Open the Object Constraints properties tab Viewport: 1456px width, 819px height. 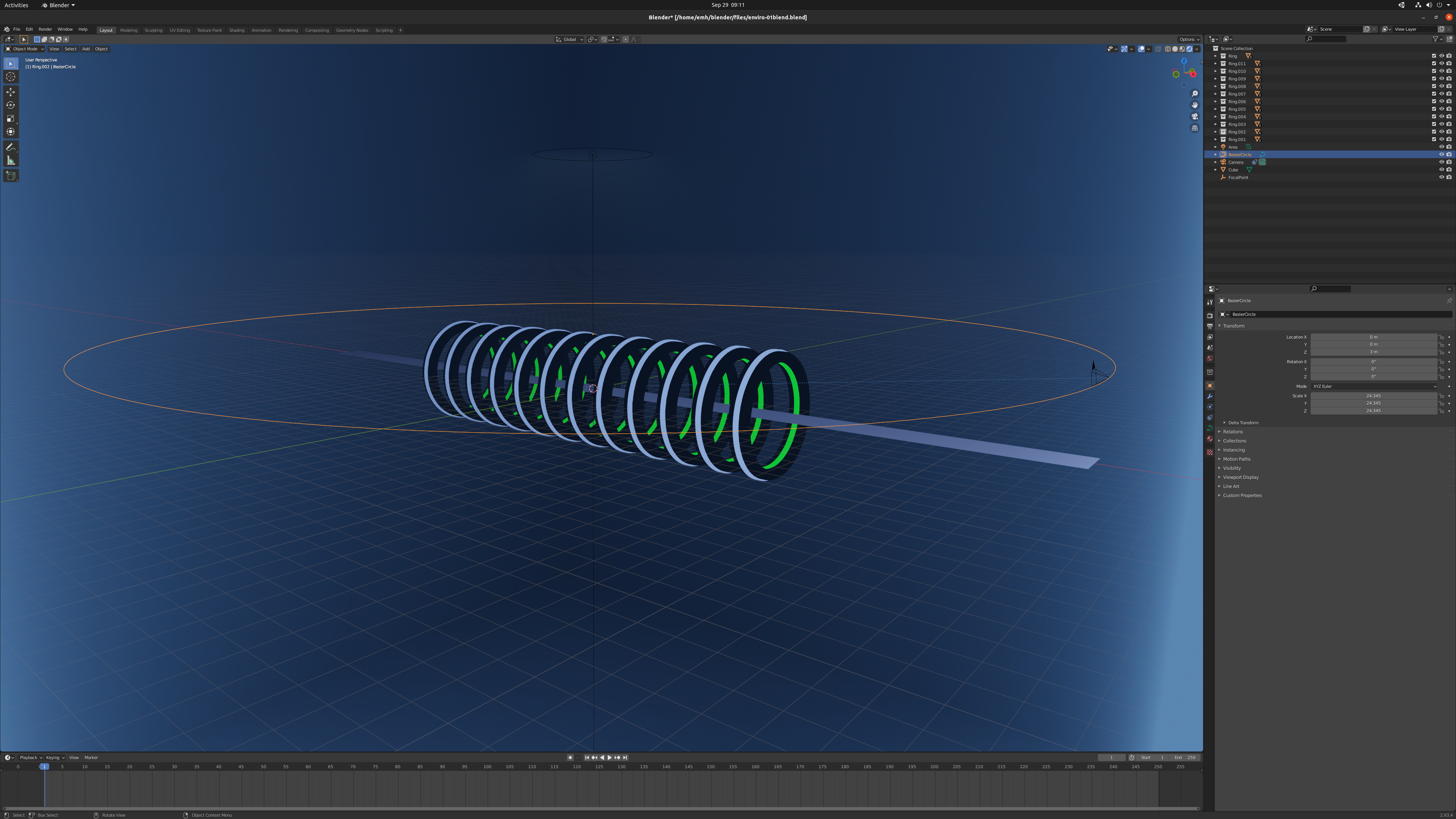pyautogui.click(x=1210, y=418)
